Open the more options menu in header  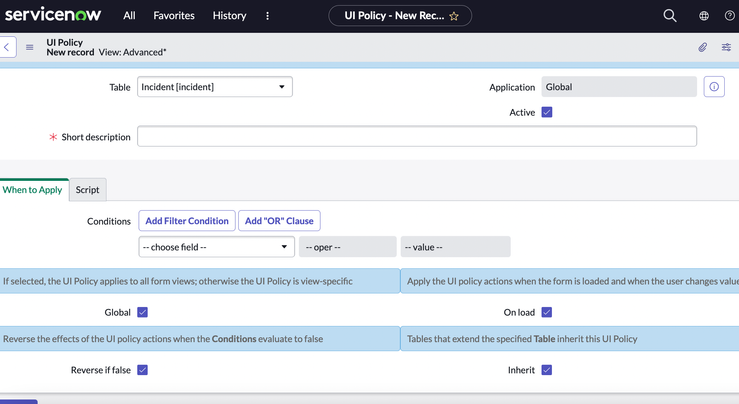point(267,16)
